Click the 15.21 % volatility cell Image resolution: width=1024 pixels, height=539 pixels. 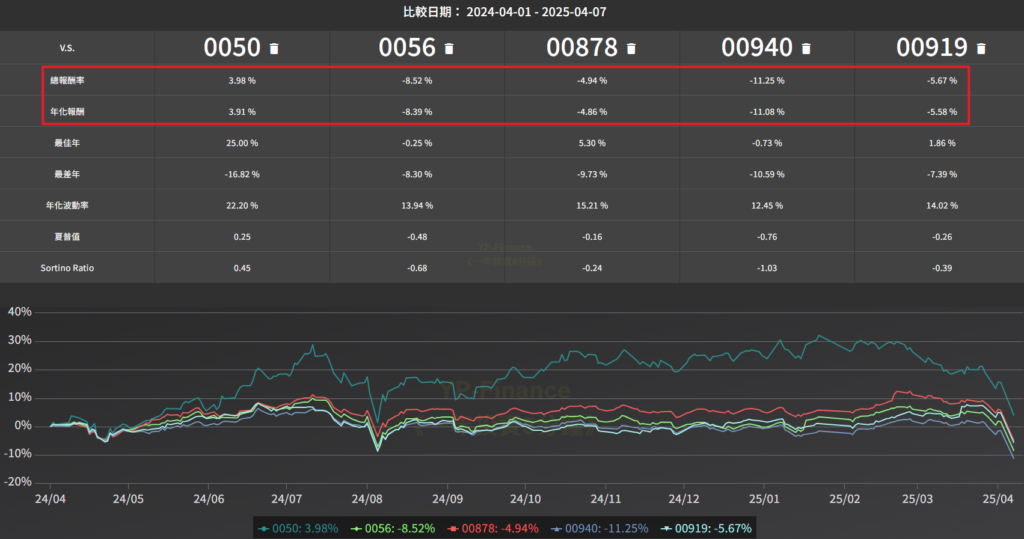[592, 206]
